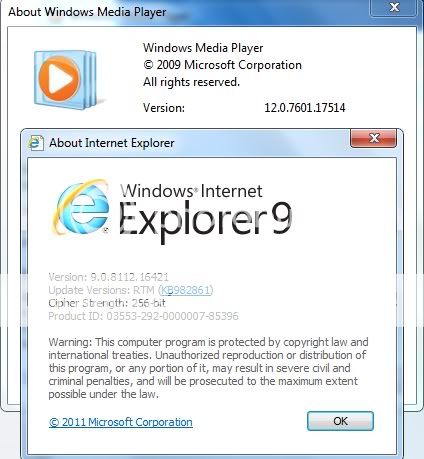This screenshot has height=459, width=424.
Task: Open the KB982861 update link
Action: [185, 290]
